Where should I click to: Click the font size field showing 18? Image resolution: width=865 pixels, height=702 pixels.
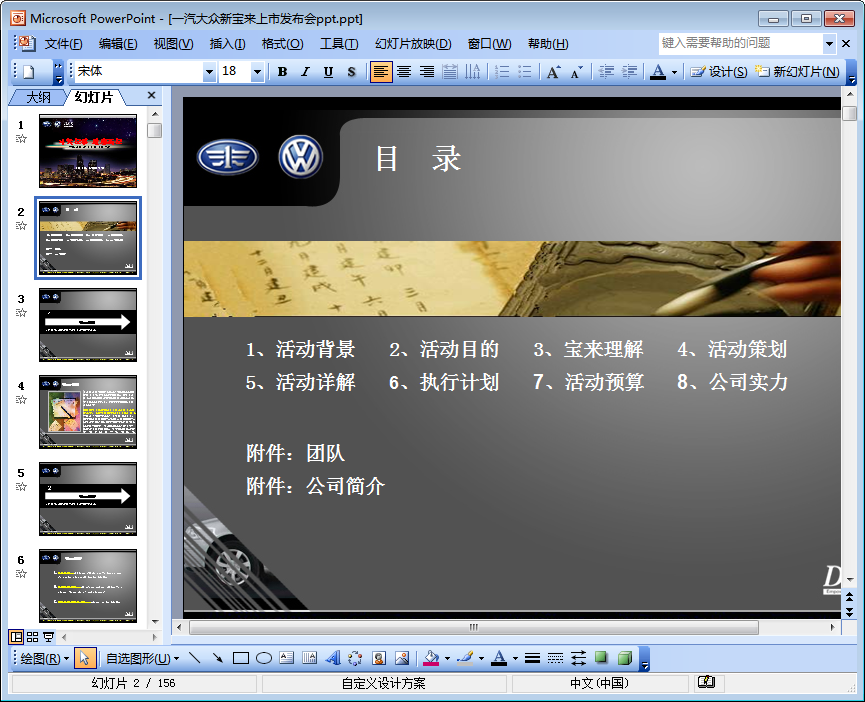pyautogui.click(x=235, y=72)
